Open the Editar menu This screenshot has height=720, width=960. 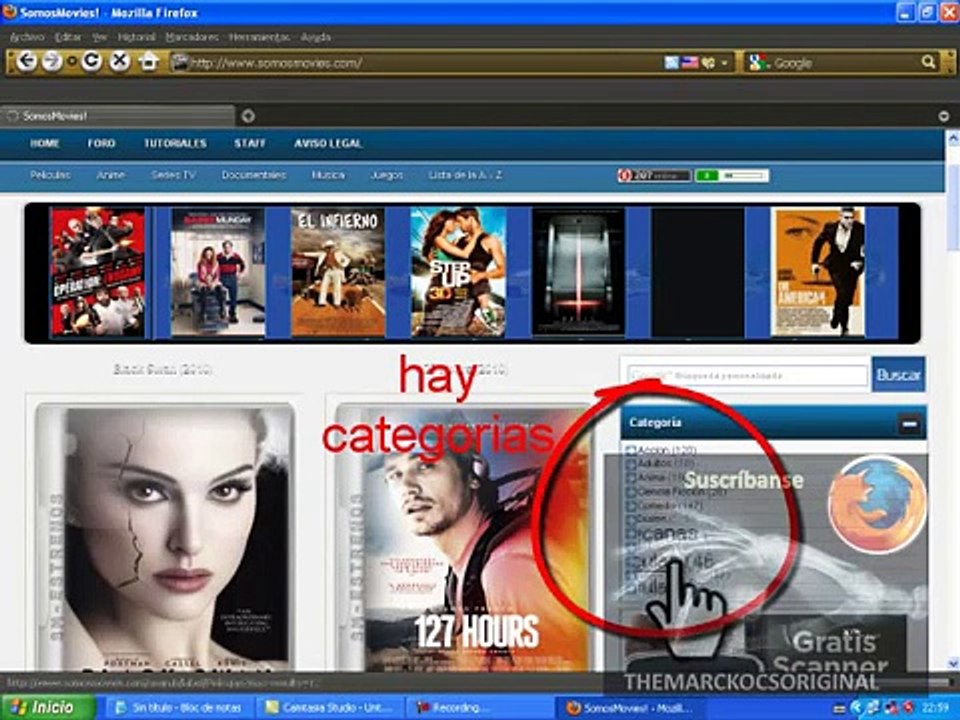(67, 37)
